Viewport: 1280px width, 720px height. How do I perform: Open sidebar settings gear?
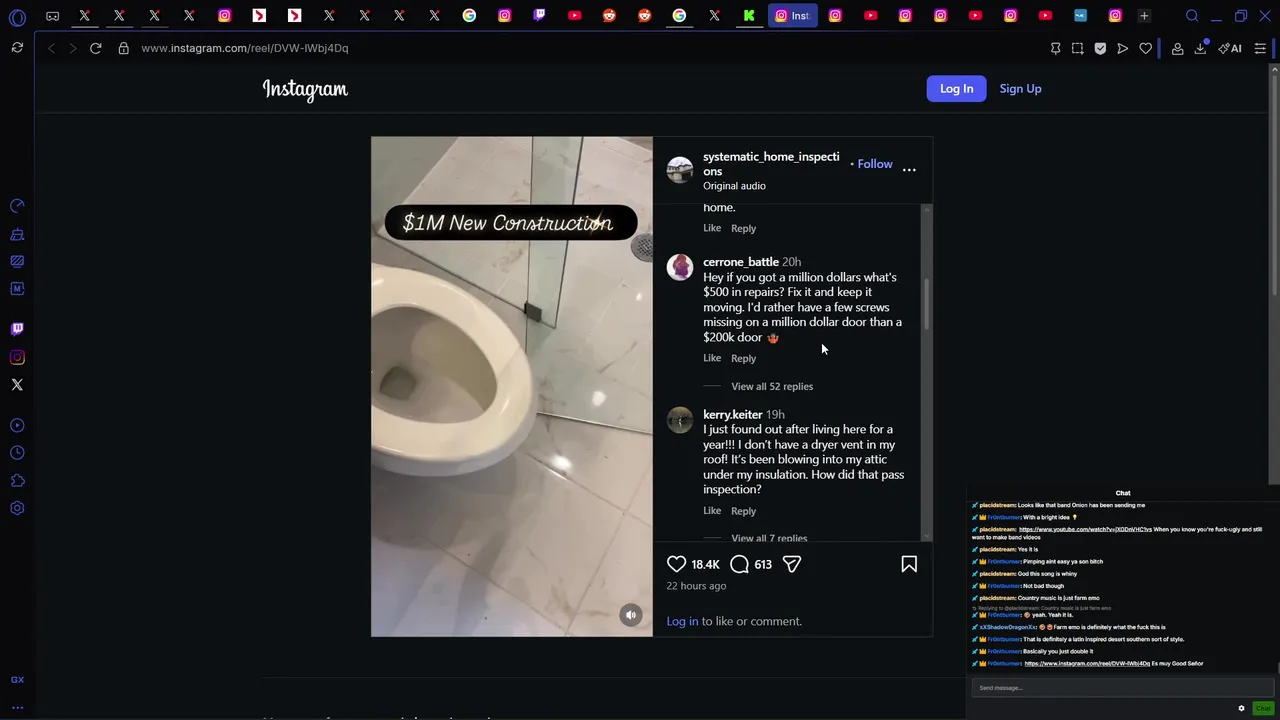(x=17, y=508)
